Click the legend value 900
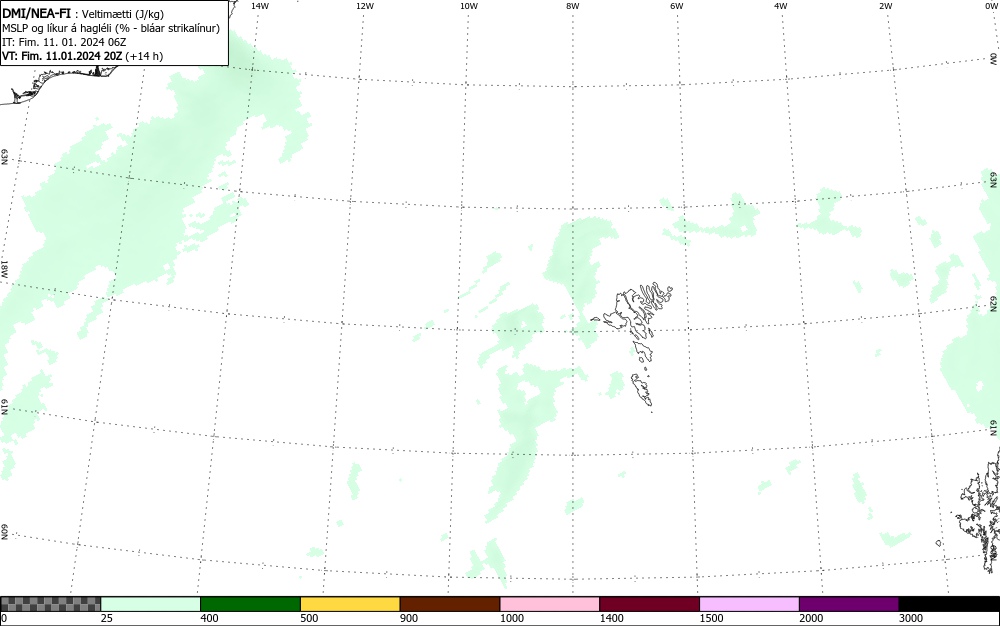The width and height of the screenshot is (1000, 626). [409, 618]
